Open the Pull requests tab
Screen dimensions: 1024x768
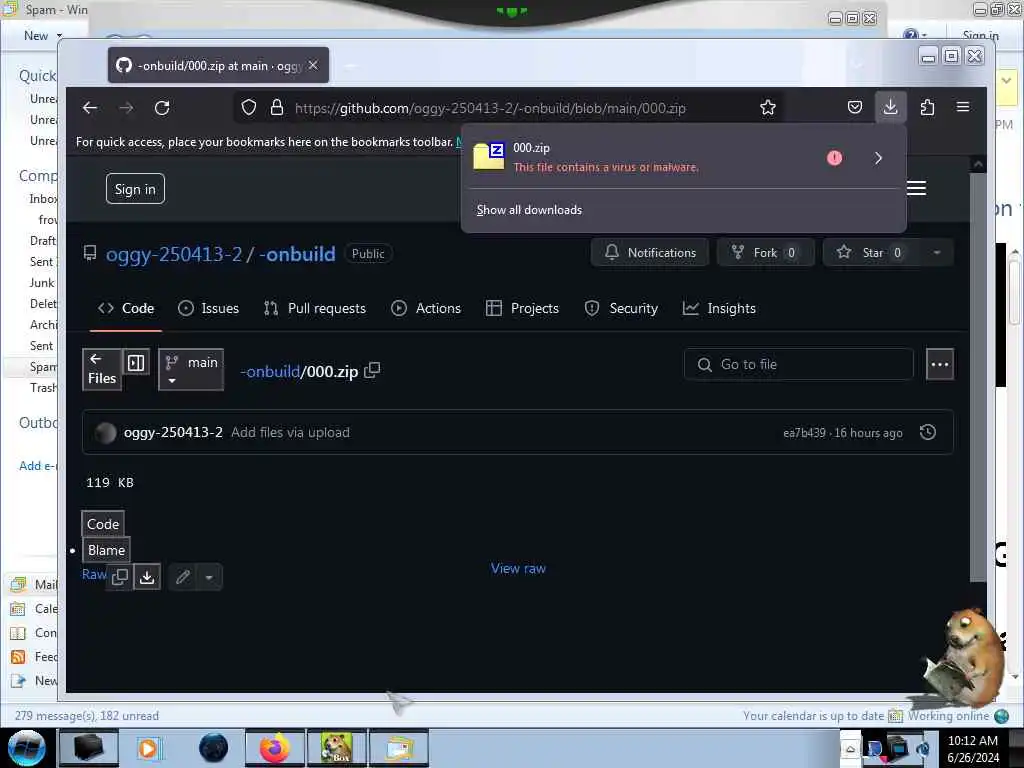315,308
